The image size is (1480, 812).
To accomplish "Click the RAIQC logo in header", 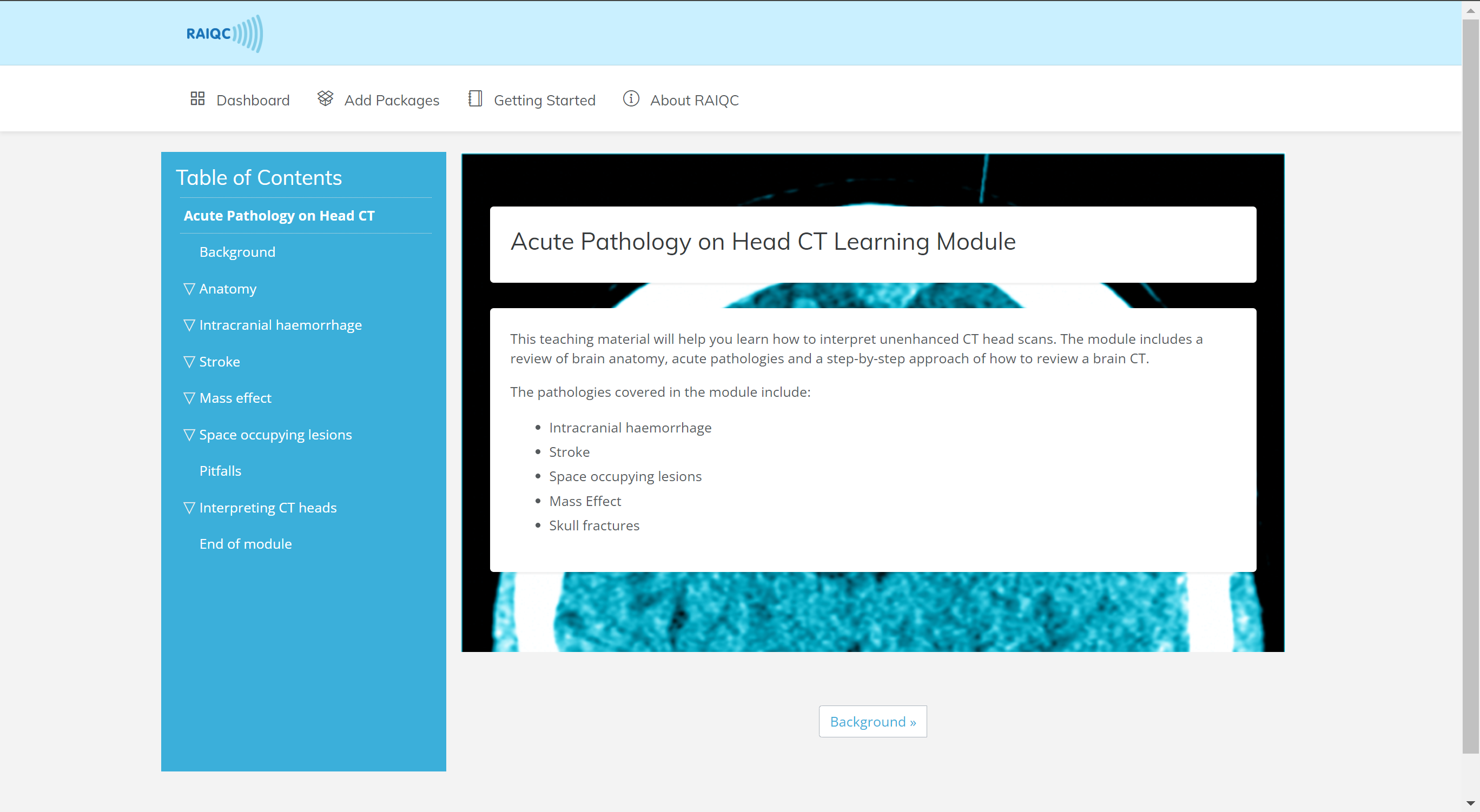I will (224, 34).
